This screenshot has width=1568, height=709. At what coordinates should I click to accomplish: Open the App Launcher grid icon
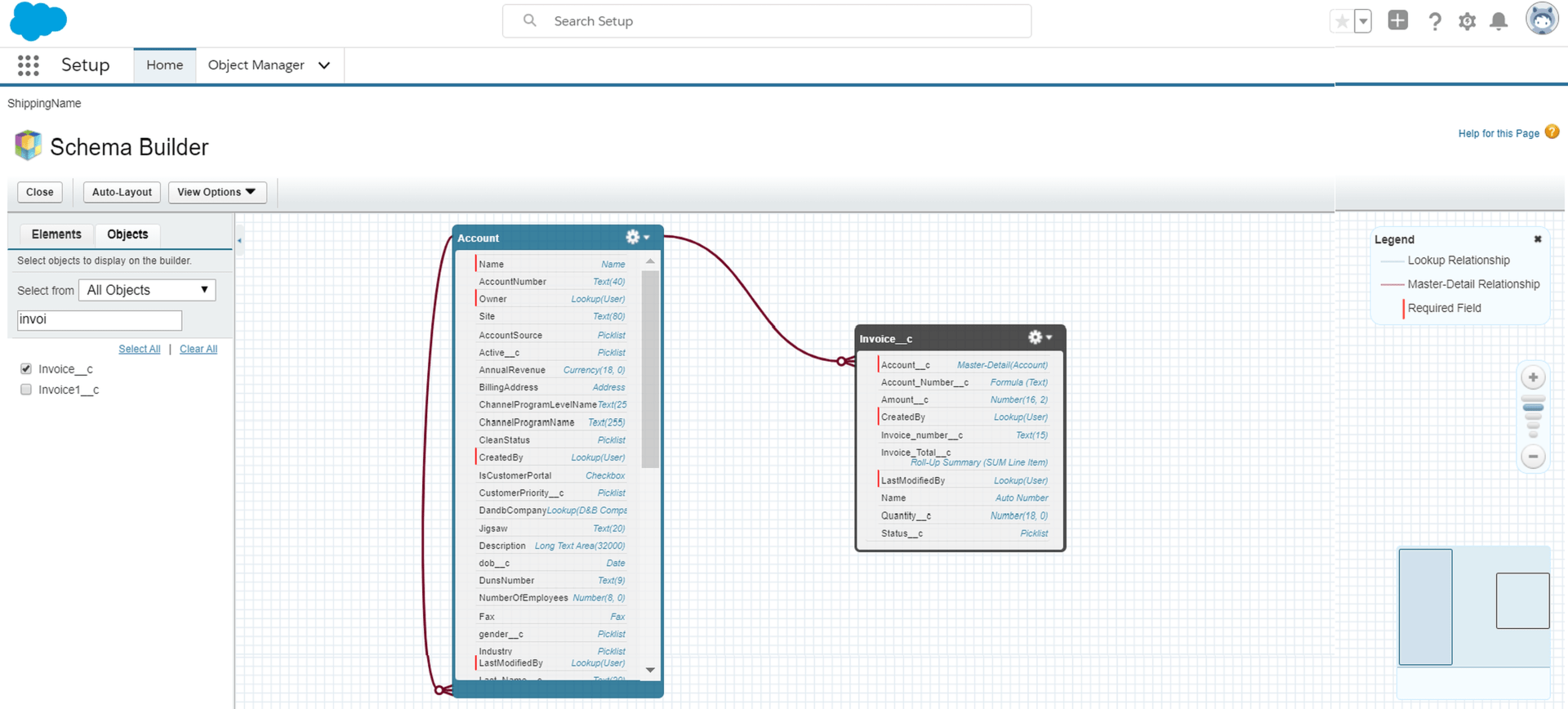29,65
